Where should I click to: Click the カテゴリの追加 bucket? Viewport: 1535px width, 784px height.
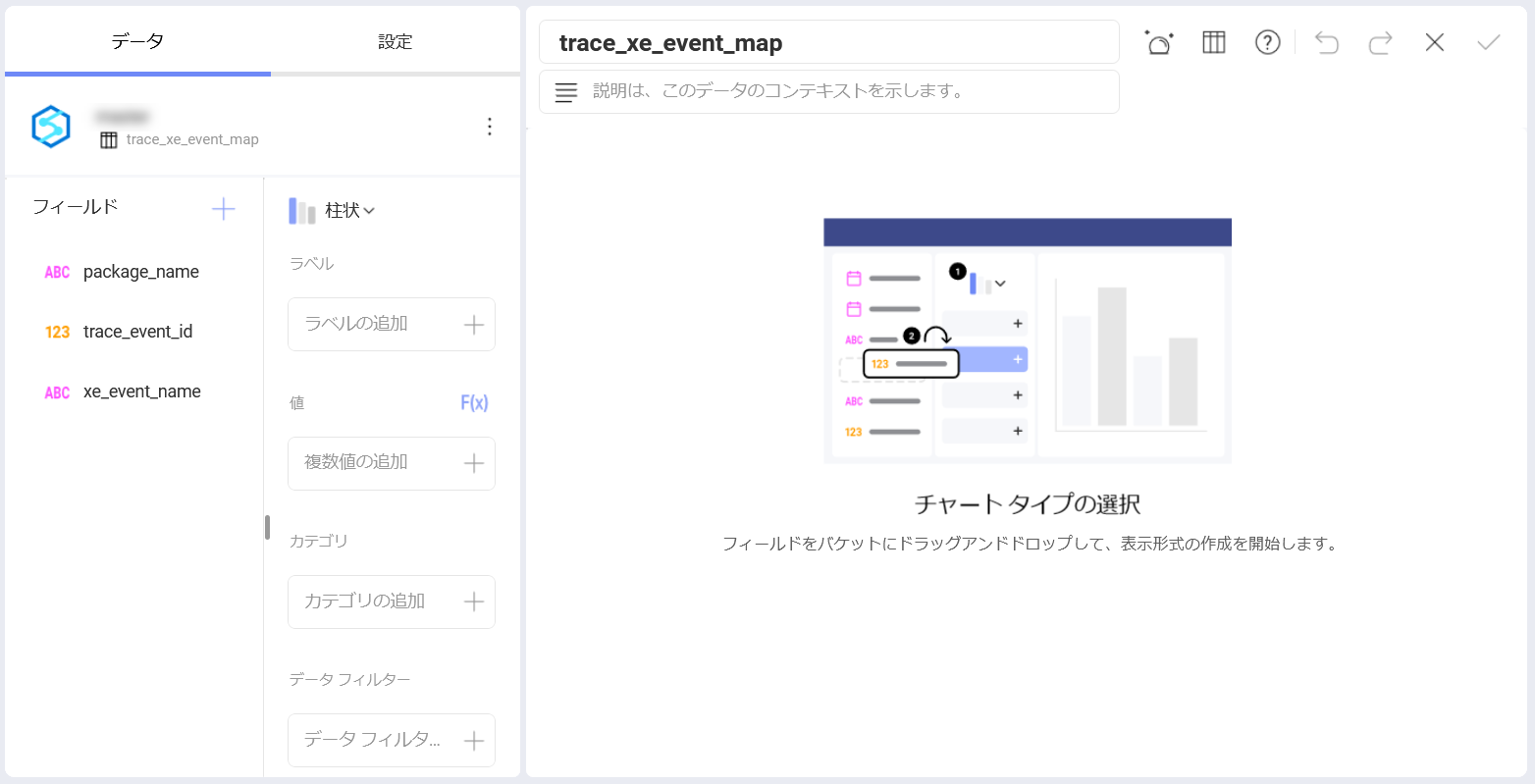point(392,601)
